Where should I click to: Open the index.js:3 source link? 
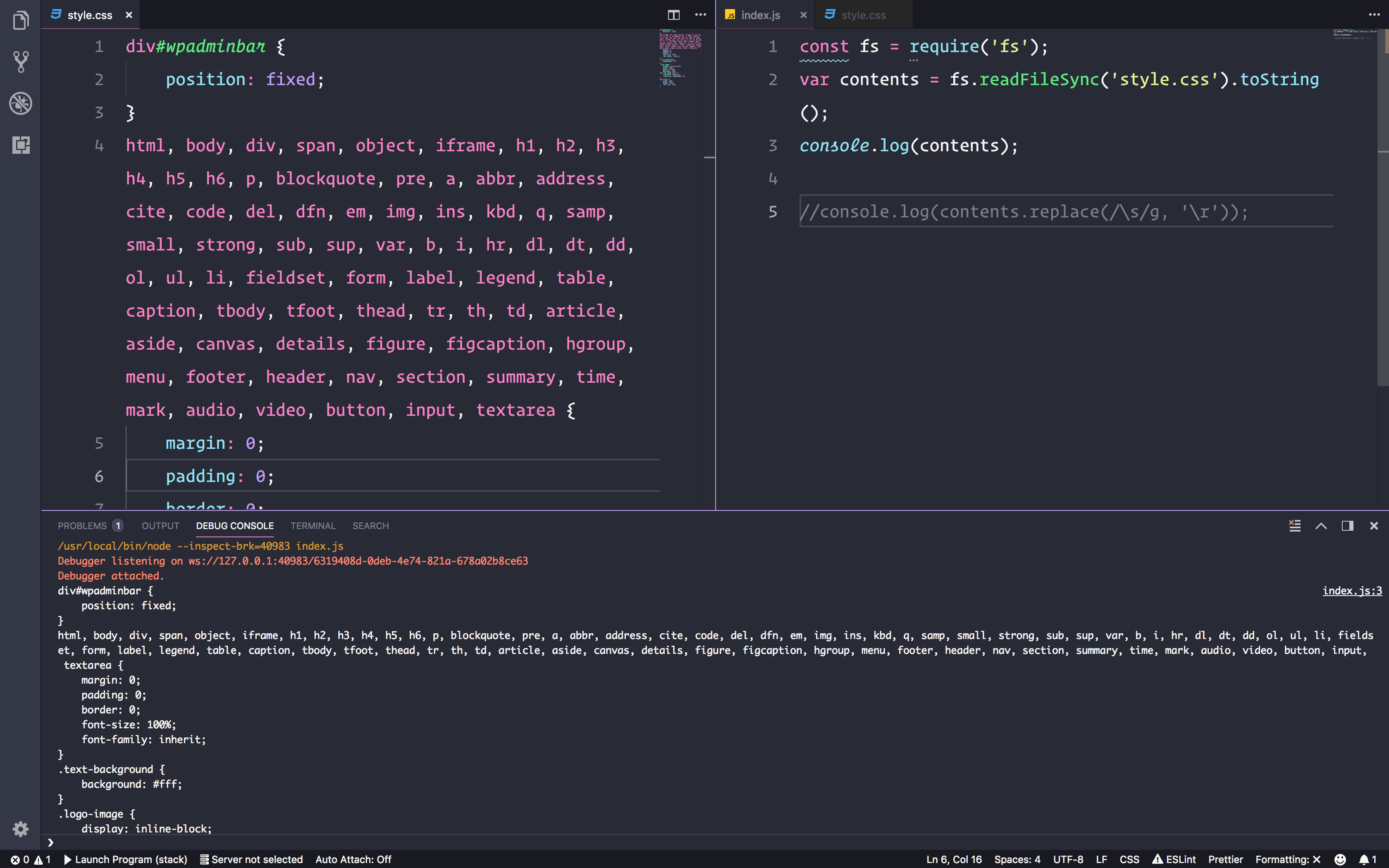coord(1352,591)
